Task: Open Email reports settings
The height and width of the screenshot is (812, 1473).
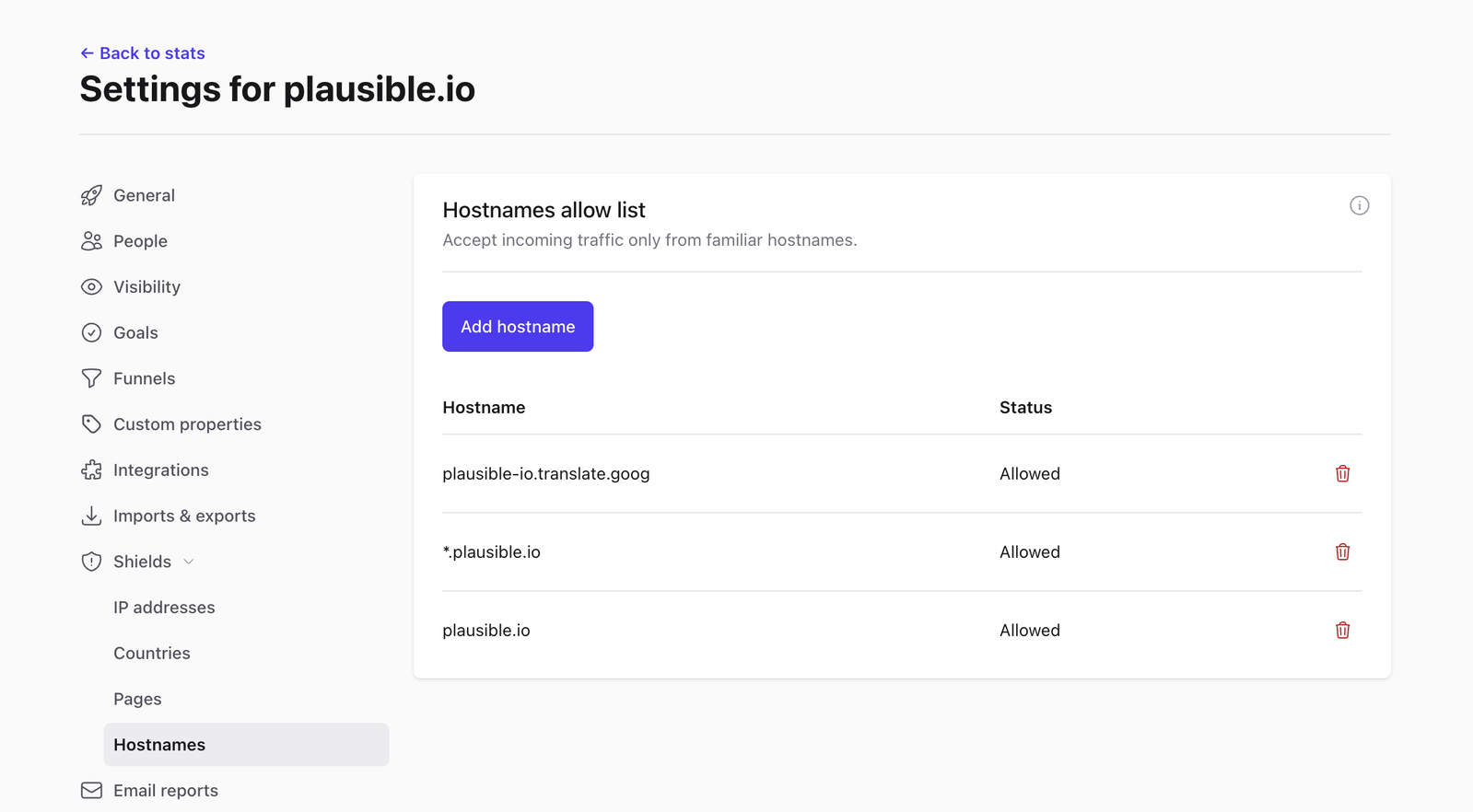Action: click(166, 791)
